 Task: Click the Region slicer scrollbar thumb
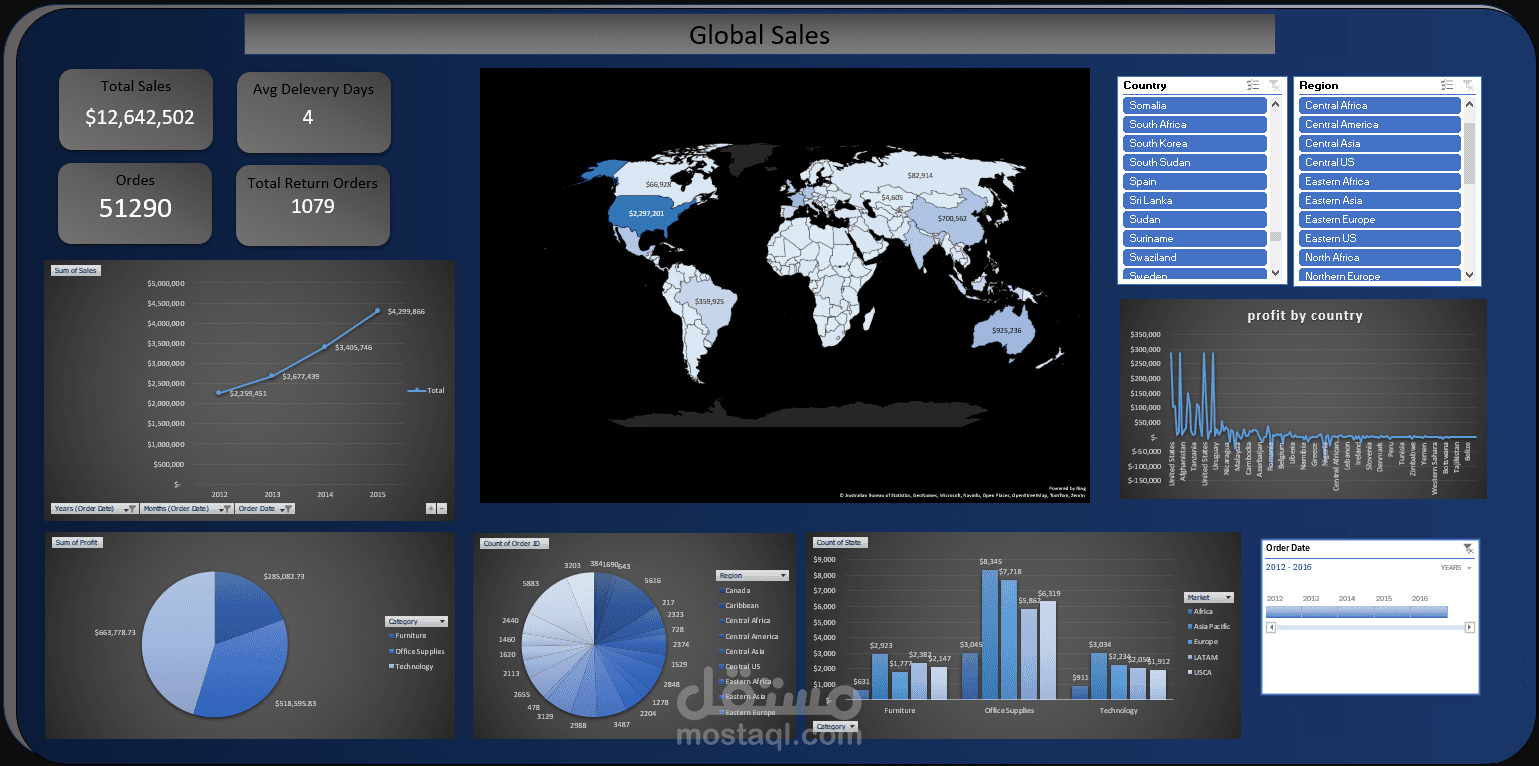point(1469,152)
